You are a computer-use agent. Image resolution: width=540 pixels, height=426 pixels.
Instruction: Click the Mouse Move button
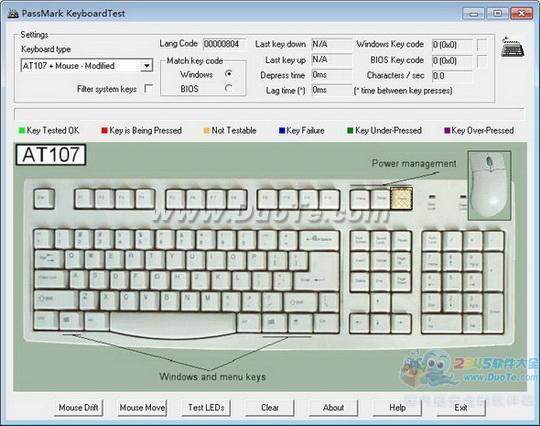point(142,408)
